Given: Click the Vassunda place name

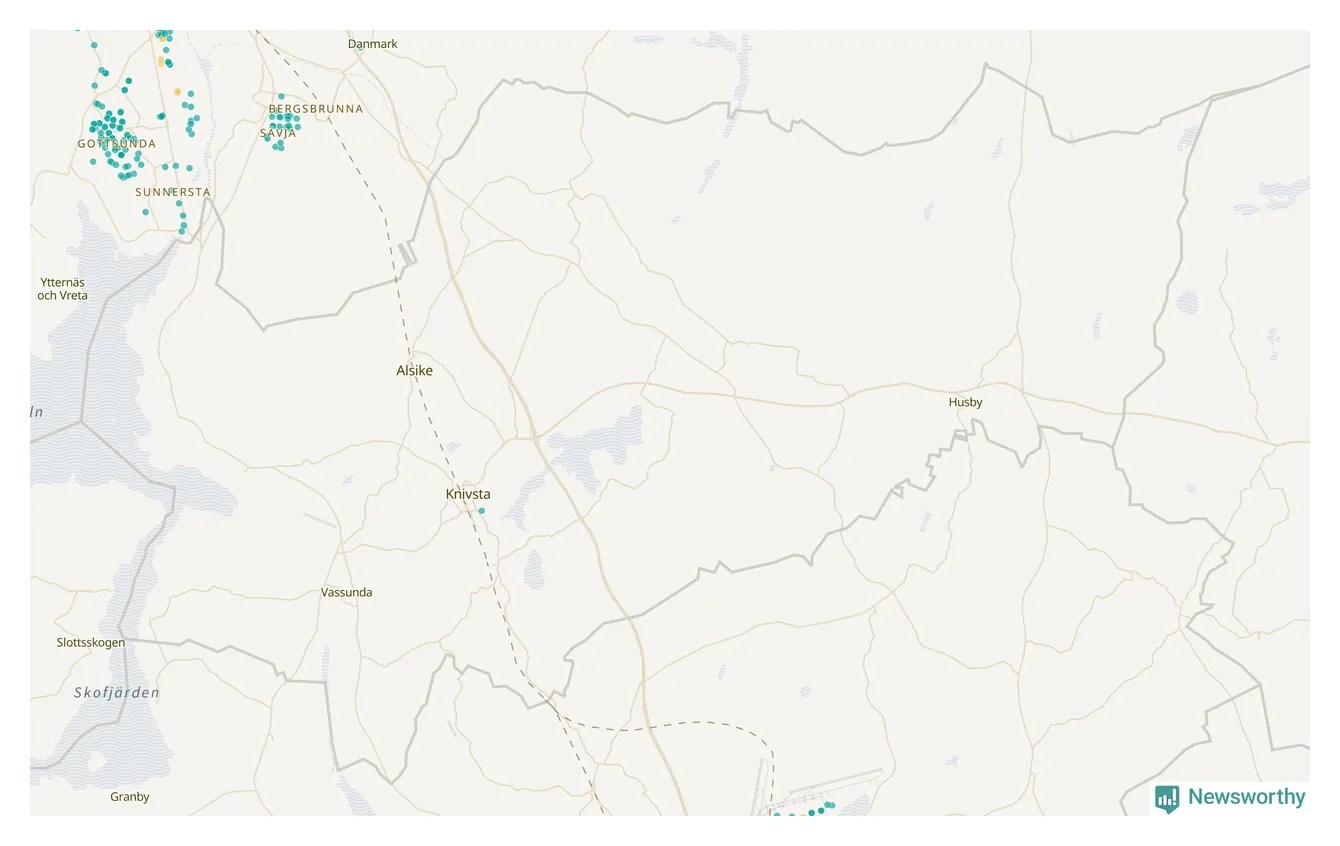Looking at the screenshot, I should 346,592.
